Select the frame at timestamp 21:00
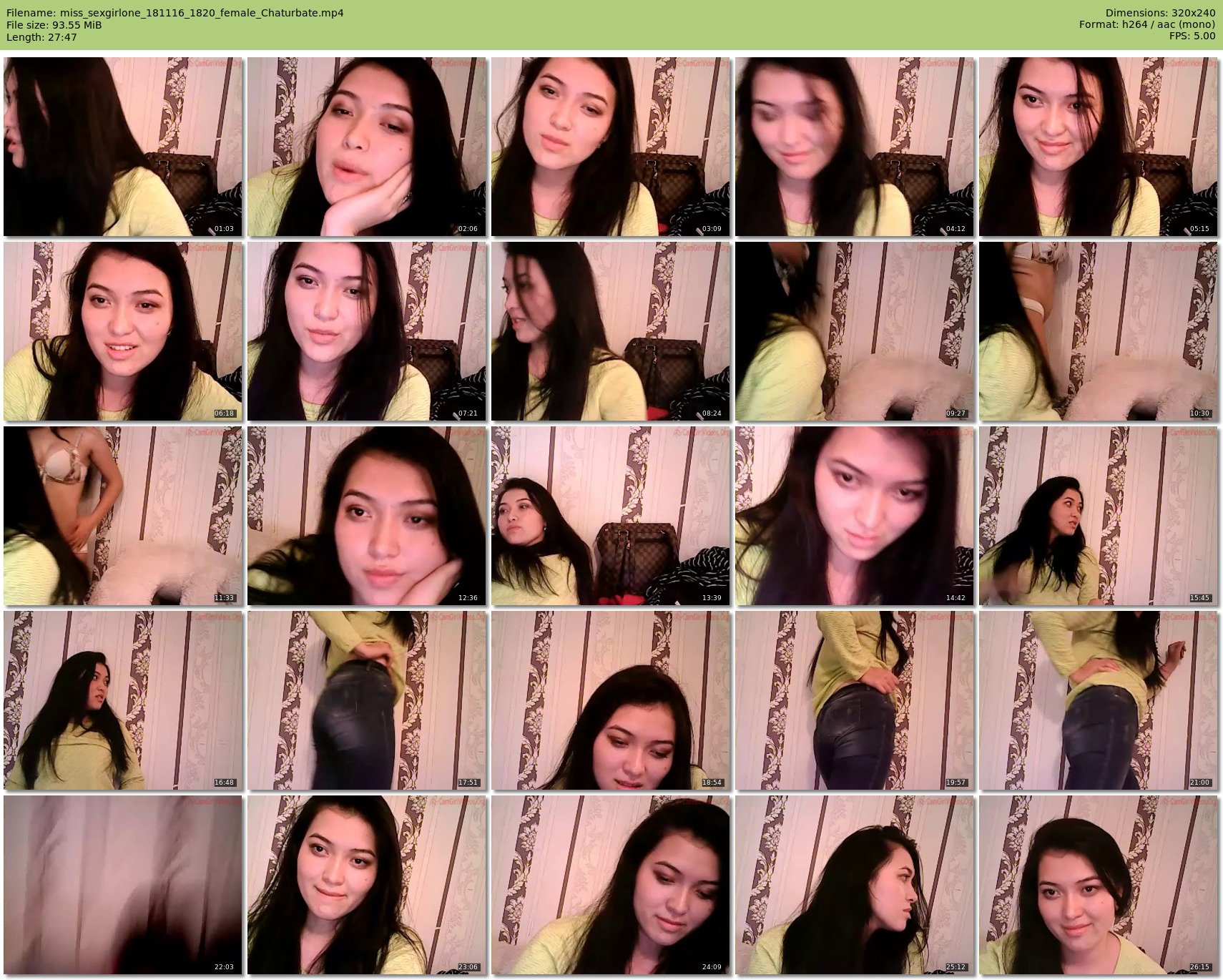This screenshot has width=1223, height=980. [x=1099, y=700]
